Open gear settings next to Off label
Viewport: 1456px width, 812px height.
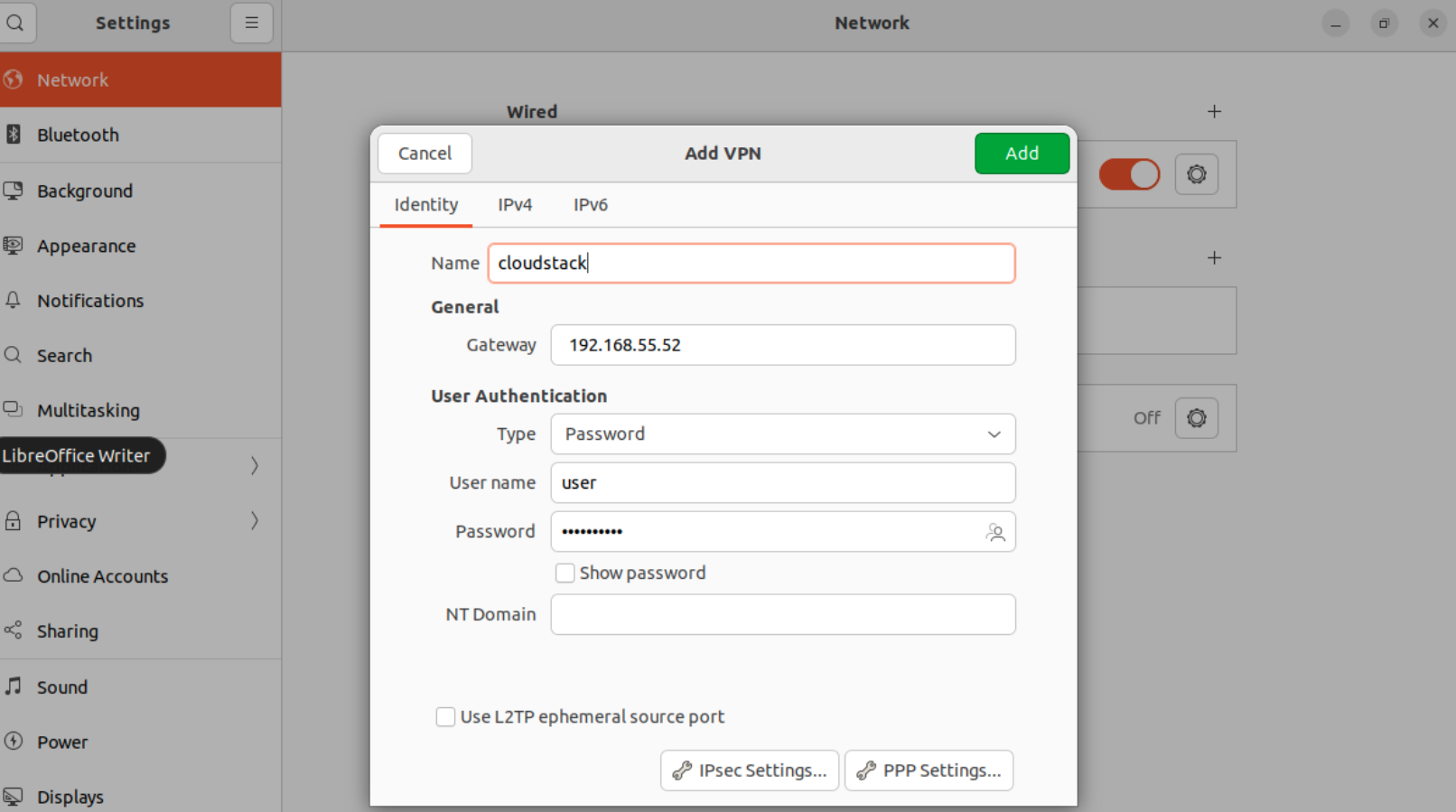point(1196,418)
